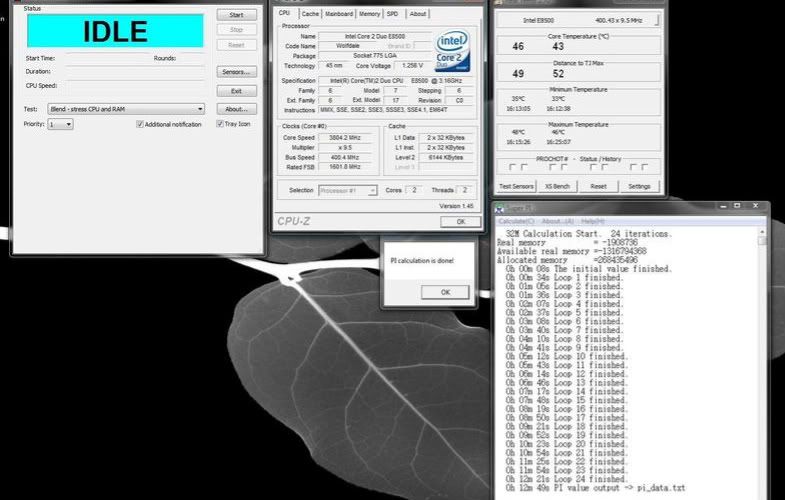Click the L1 Data value 2 x 32 KBytes

[x=446, y=138]
